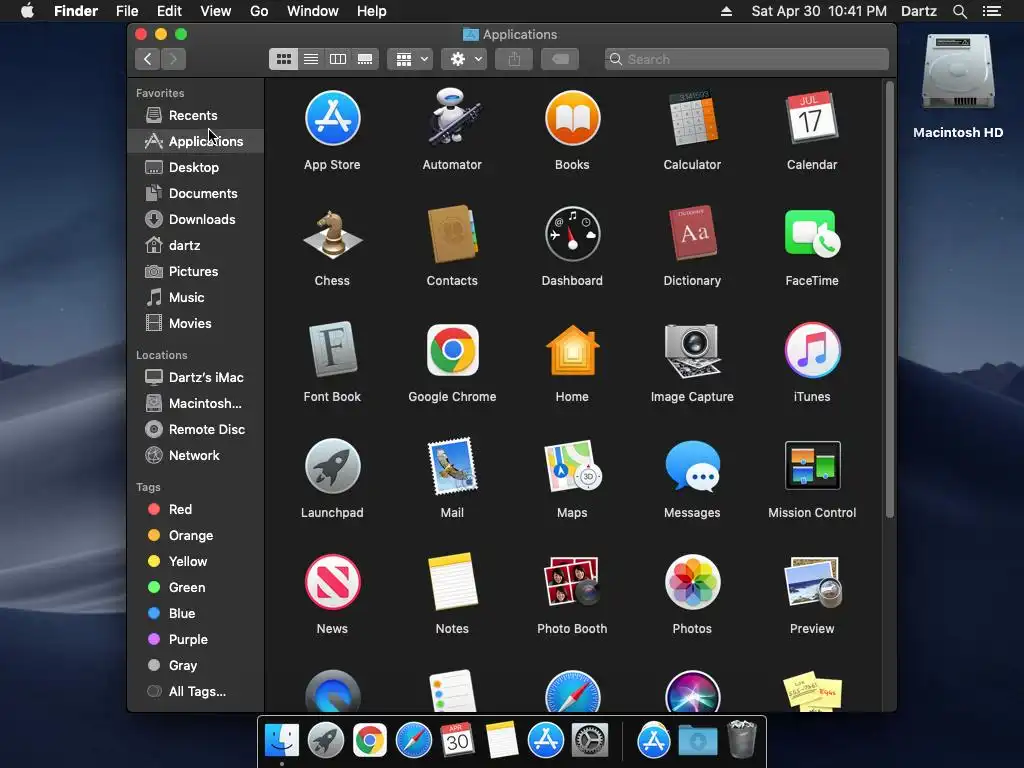The image size is (1024, 768).
Task: Go forward with the right arrow button
Action: click(x=173, y=59)
